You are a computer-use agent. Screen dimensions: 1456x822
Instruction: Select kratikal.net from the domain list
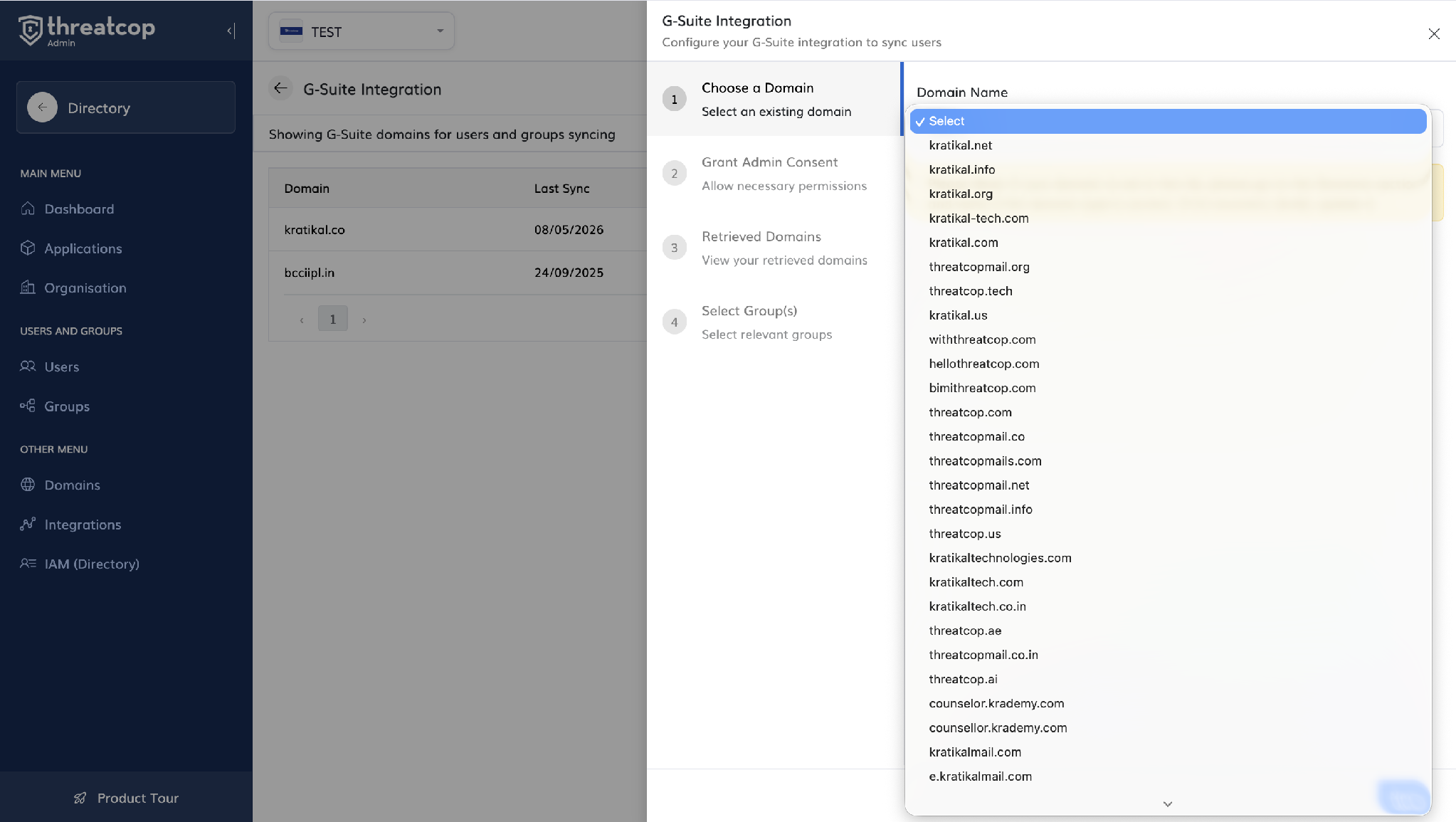coord(1168,145)
